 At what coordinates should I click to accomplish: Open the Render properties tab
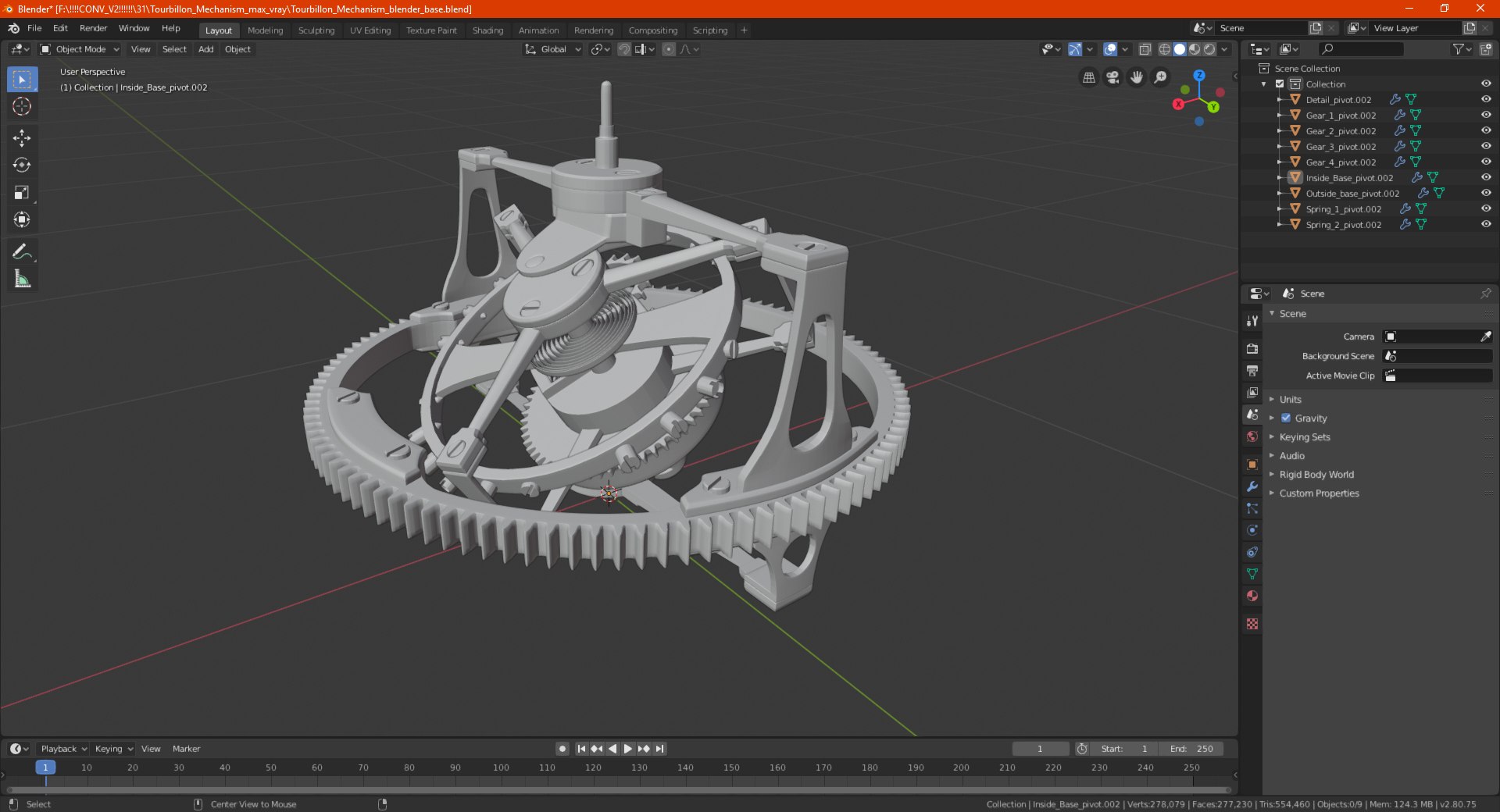pyautogui.click(x=1252, y=349)
